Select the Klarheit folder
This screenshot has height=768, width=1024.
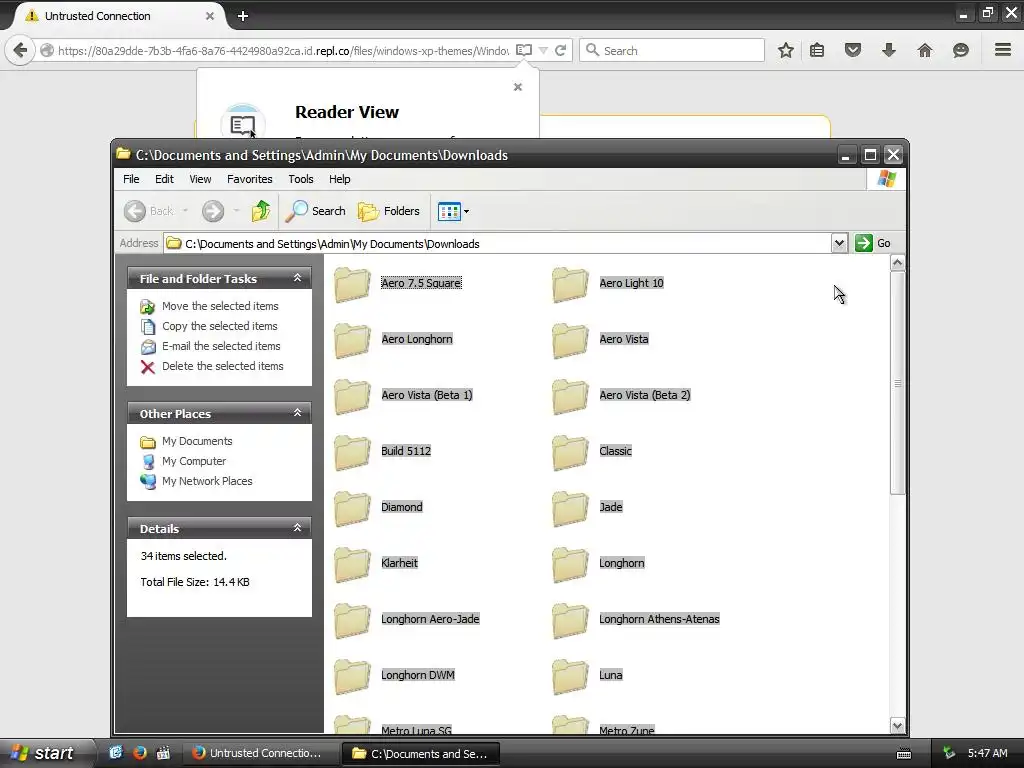[x=376, y=564]
